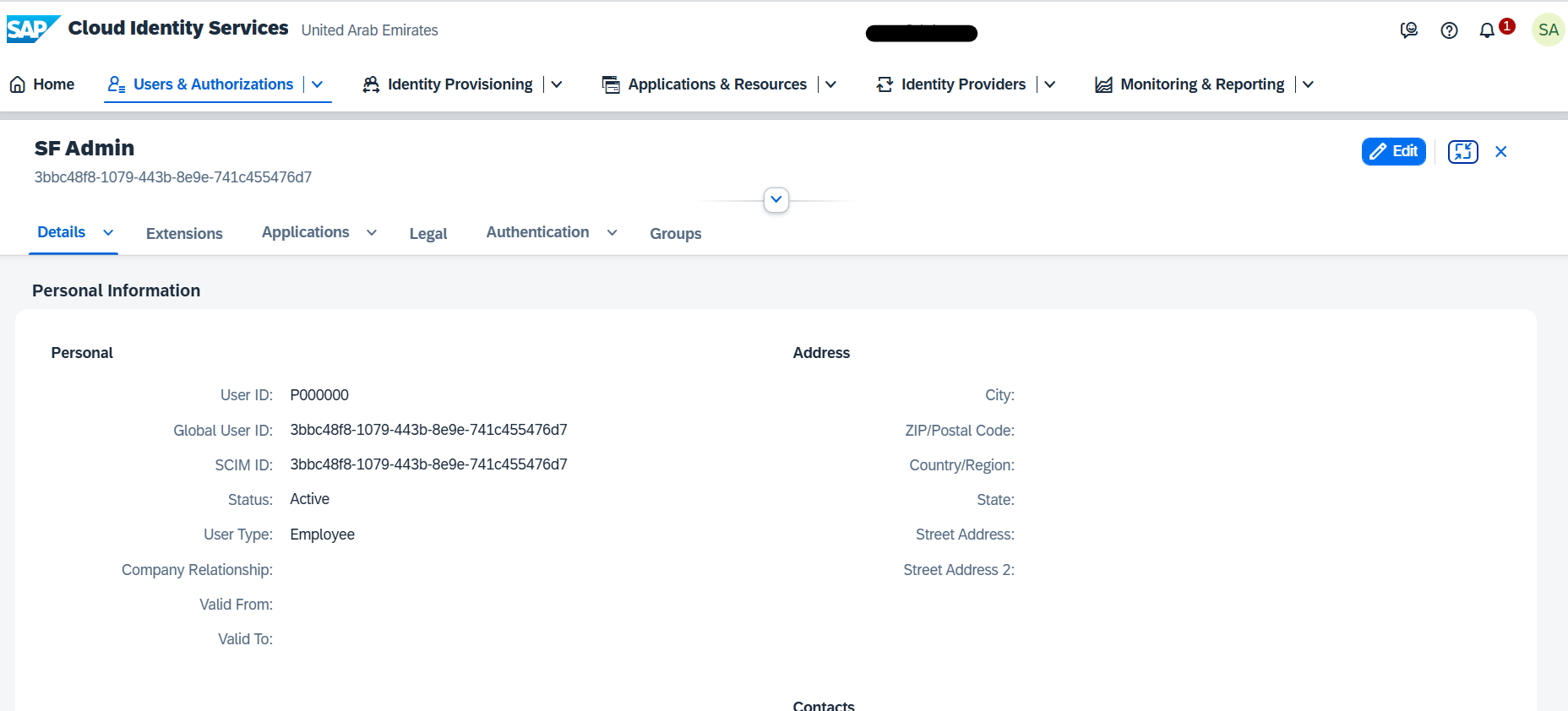Open the Monitoring & Reporting menu
1568x711 pixels.
point(1202,84)
